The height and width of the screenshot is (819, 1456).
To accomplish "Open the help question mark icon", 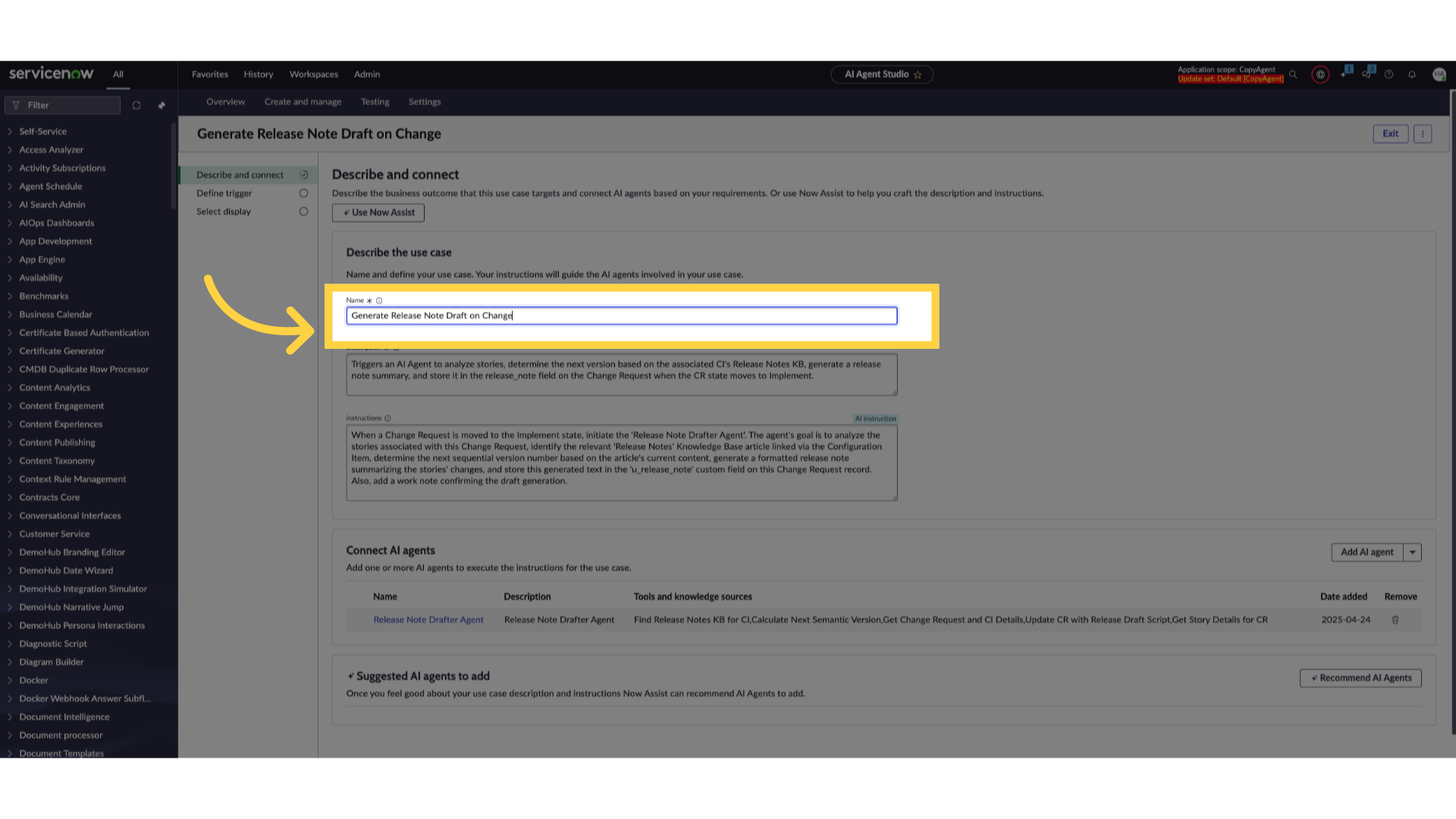I will pos(1389,74).
